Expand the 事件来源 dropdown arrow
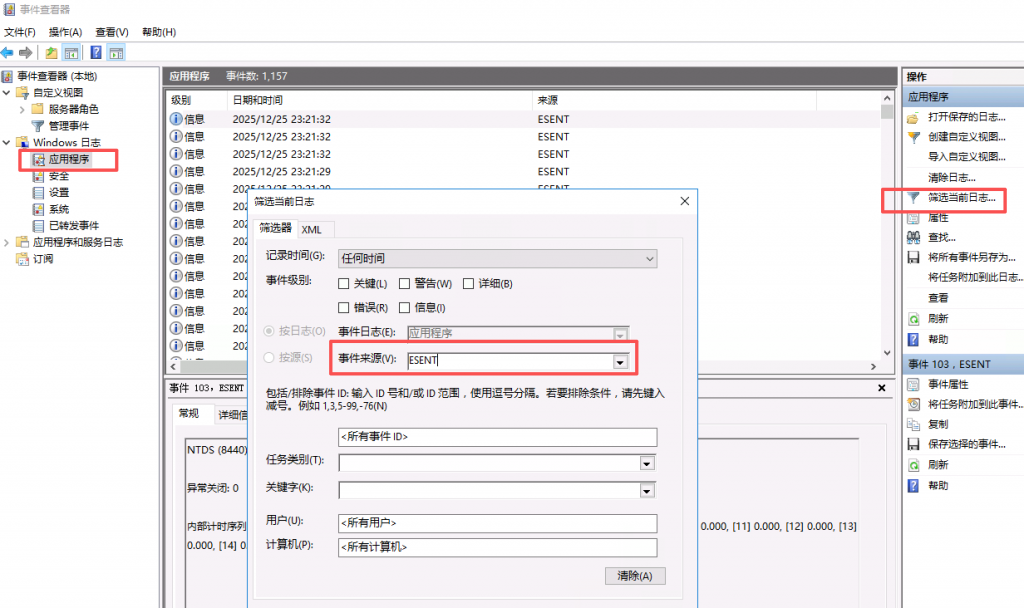Image resolution: width=1024 pixels, height=608 pixels. click(x=620, y=361)
